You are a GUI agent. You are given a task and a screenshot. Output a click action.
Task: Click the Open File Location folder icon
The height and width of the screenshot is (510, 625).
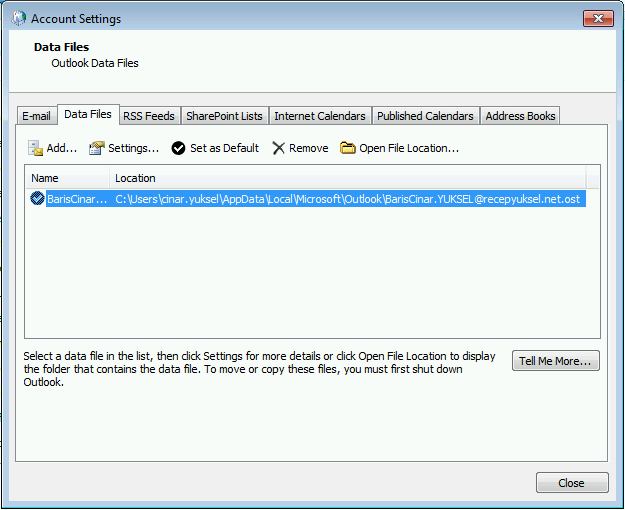coord(348,148)
